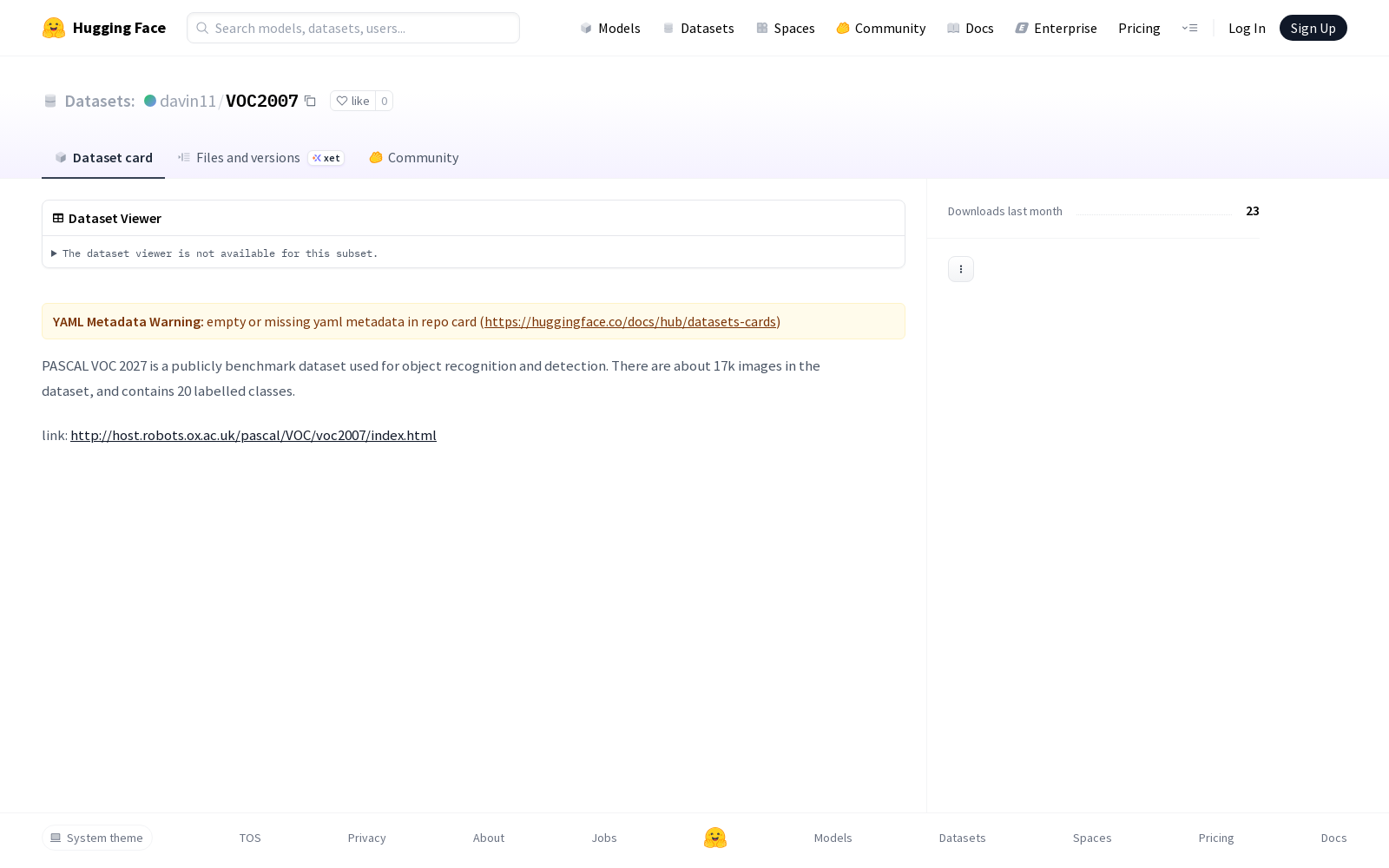Click the xet badge on Files tab

[x=326, y=158]
